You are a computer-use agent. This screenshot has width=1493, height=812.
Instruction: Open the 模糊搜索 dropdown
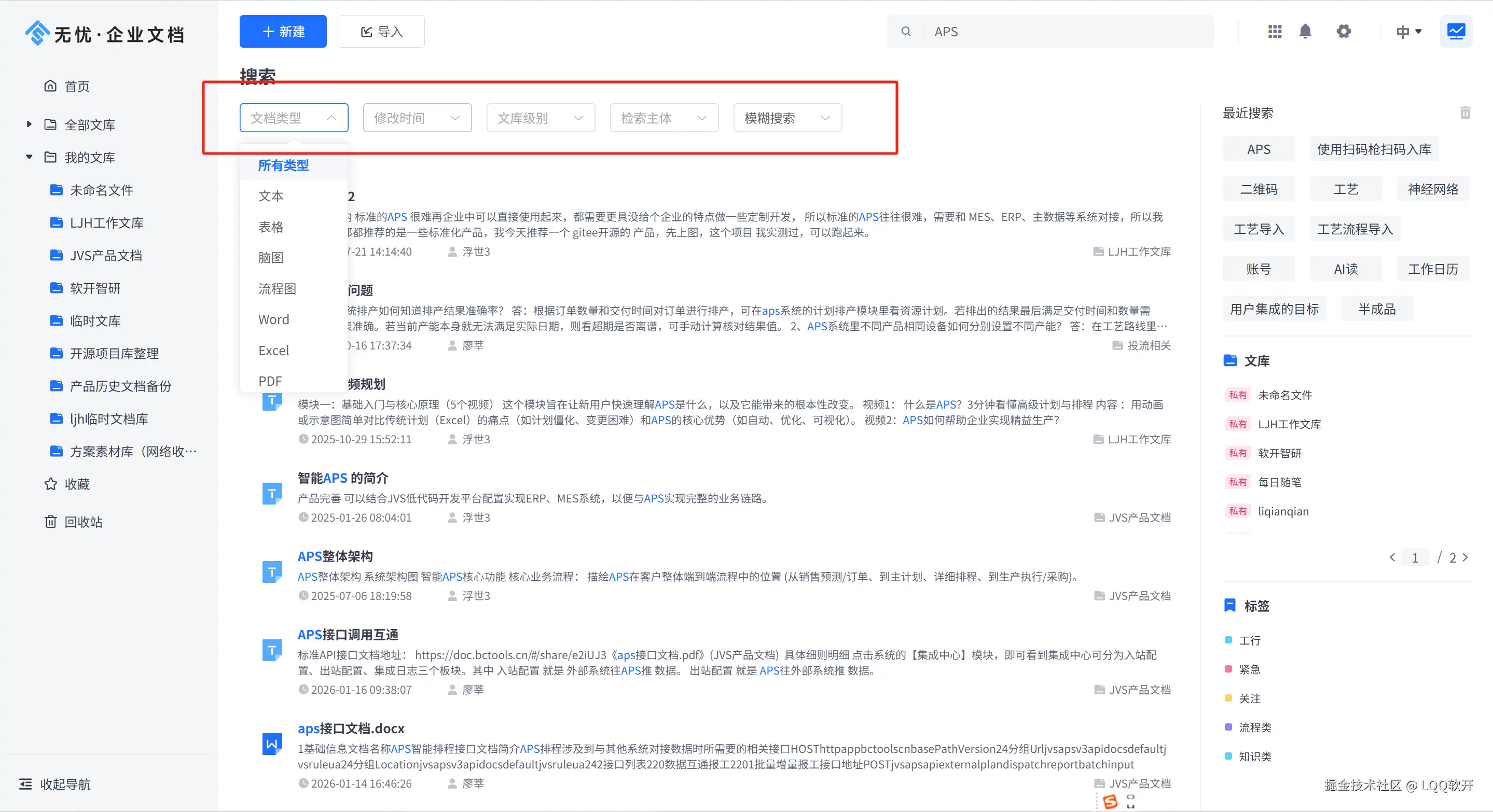tap(787, 118)
